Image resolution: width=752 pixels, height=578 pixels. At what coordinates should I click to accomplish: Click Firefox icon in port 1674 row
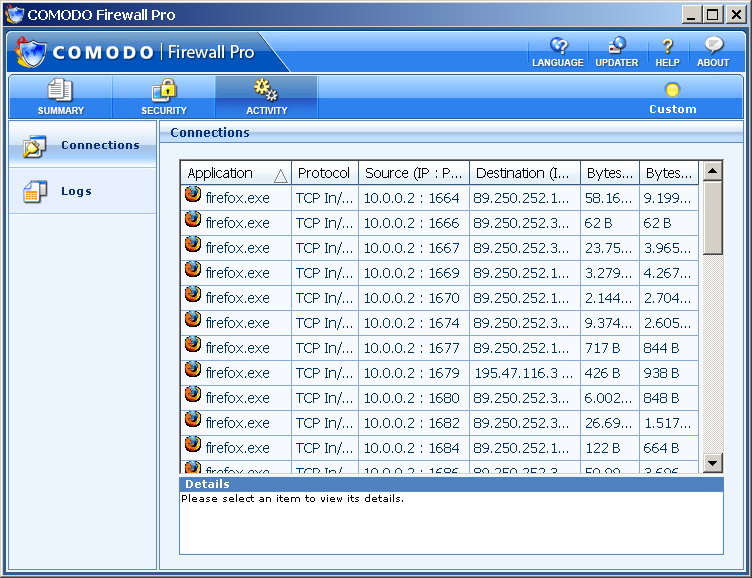click(193, 319)
